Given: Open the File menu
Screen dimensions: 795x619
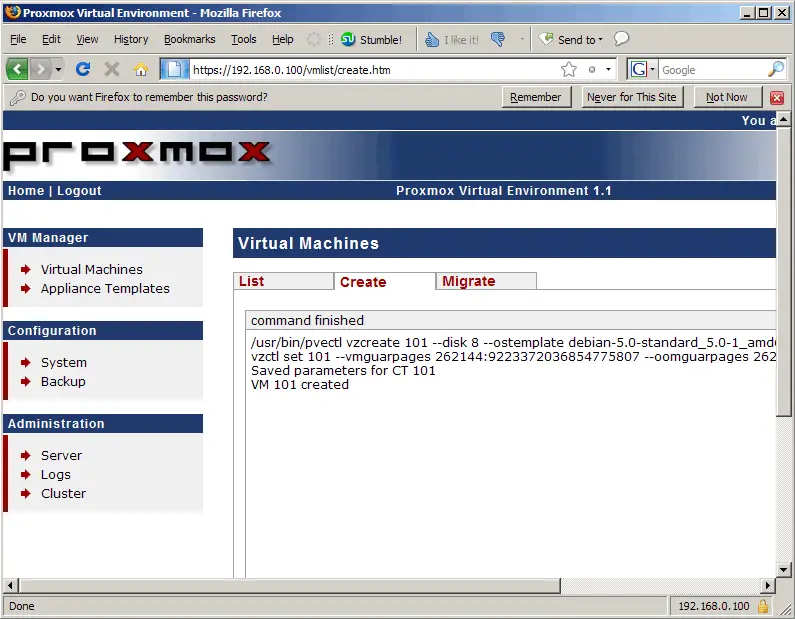Looking at the screenshot, I should (x=18, y=39).
